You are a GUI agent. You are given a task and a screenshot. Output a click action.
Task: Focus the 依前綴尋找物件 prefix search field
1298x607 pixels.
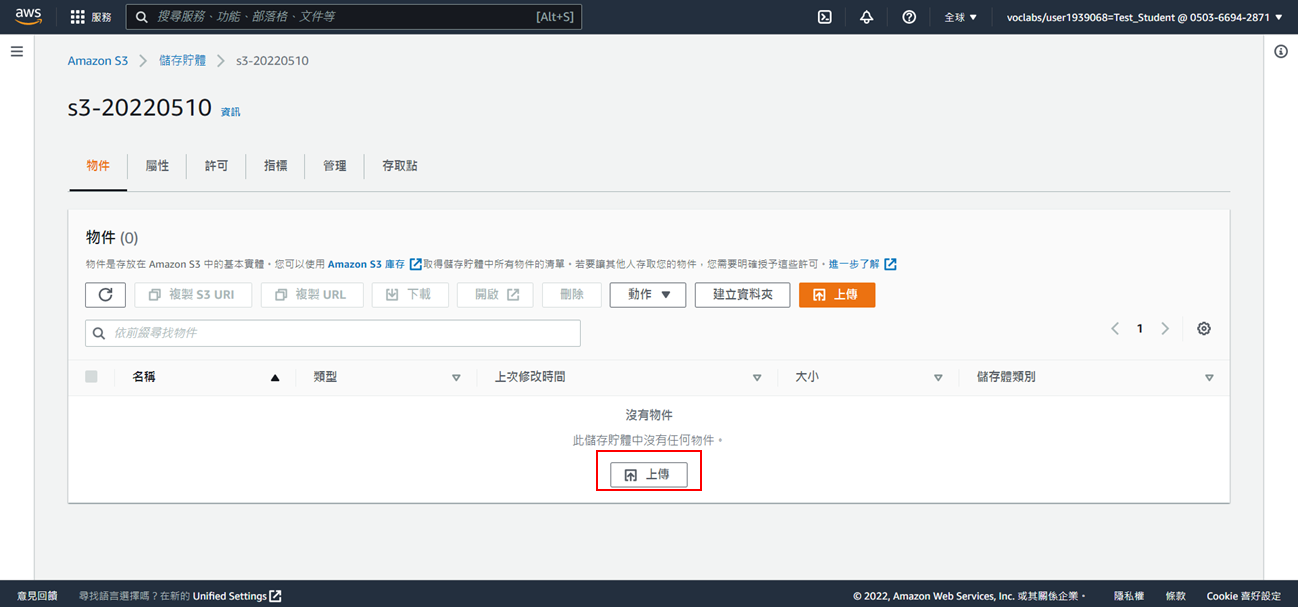coord(333,333)
